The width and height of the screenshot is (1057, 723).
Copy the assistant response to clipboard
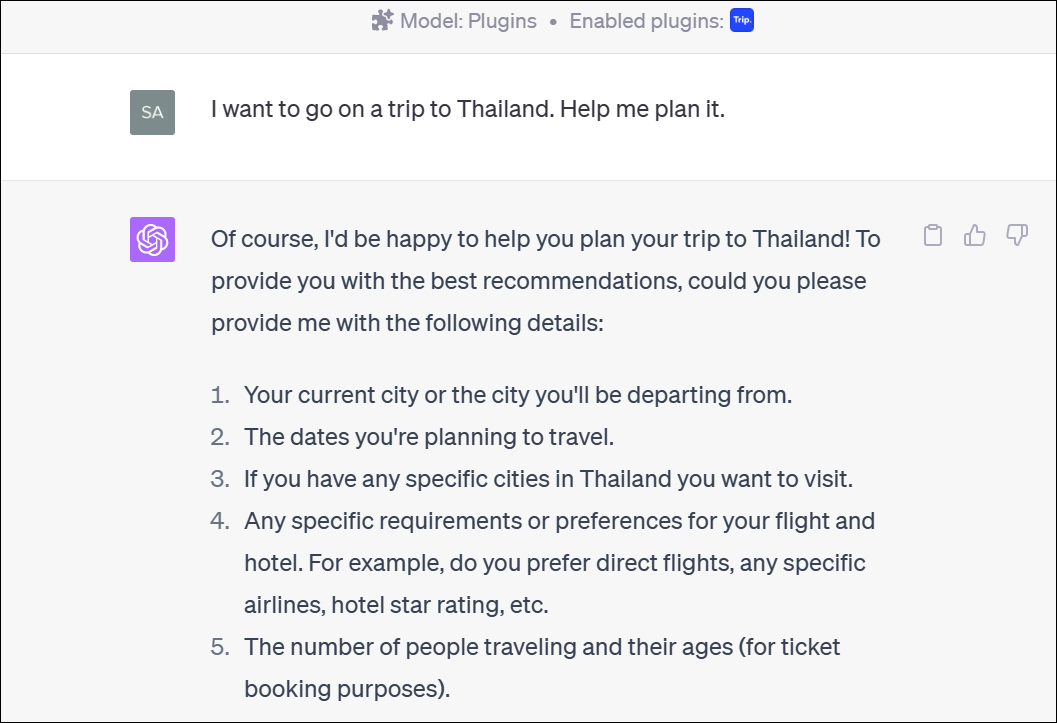coord(932,236)
